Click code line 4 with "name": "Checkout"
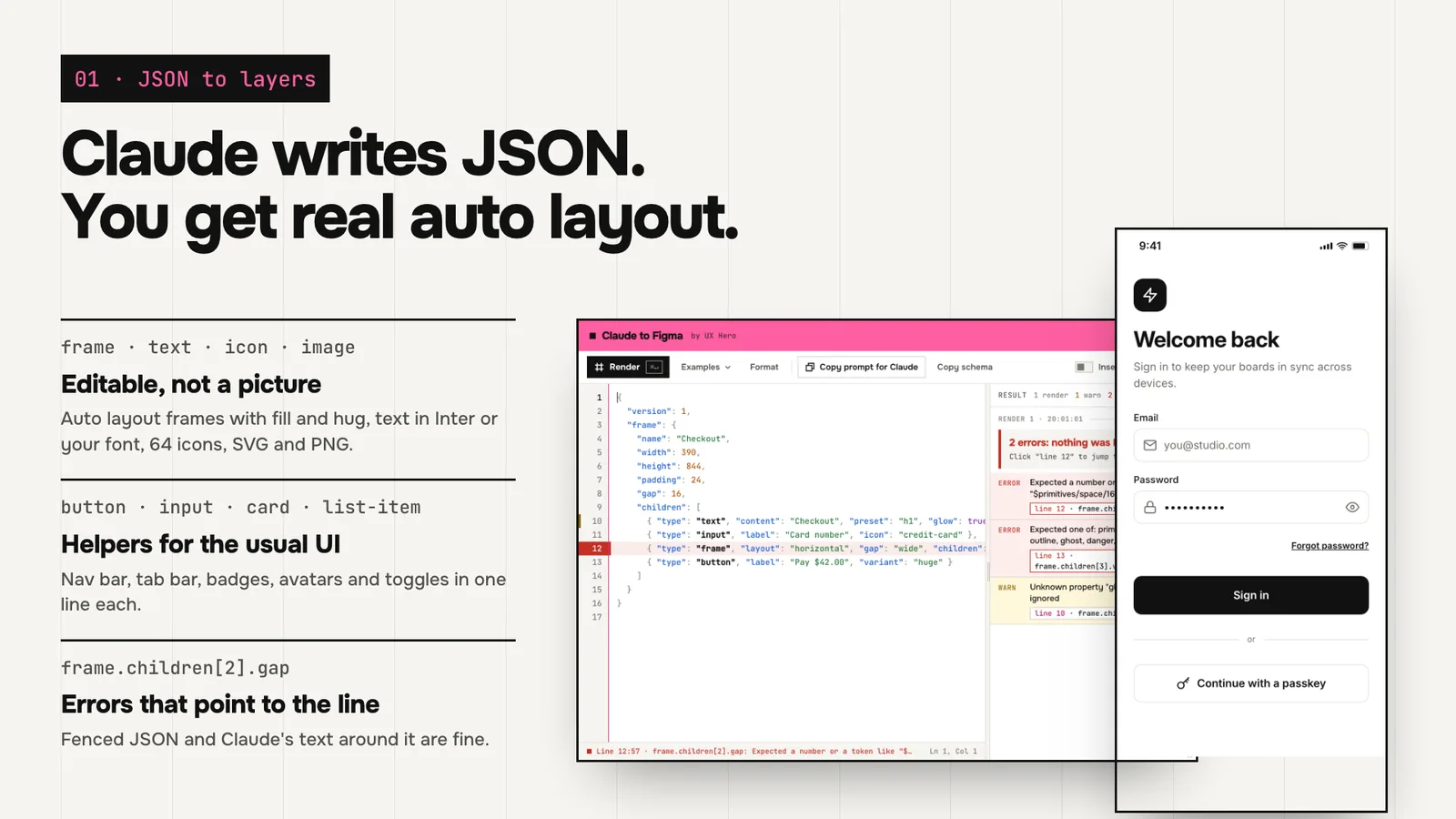Viewport: 1456px width, 819px height. click(682, 439)
